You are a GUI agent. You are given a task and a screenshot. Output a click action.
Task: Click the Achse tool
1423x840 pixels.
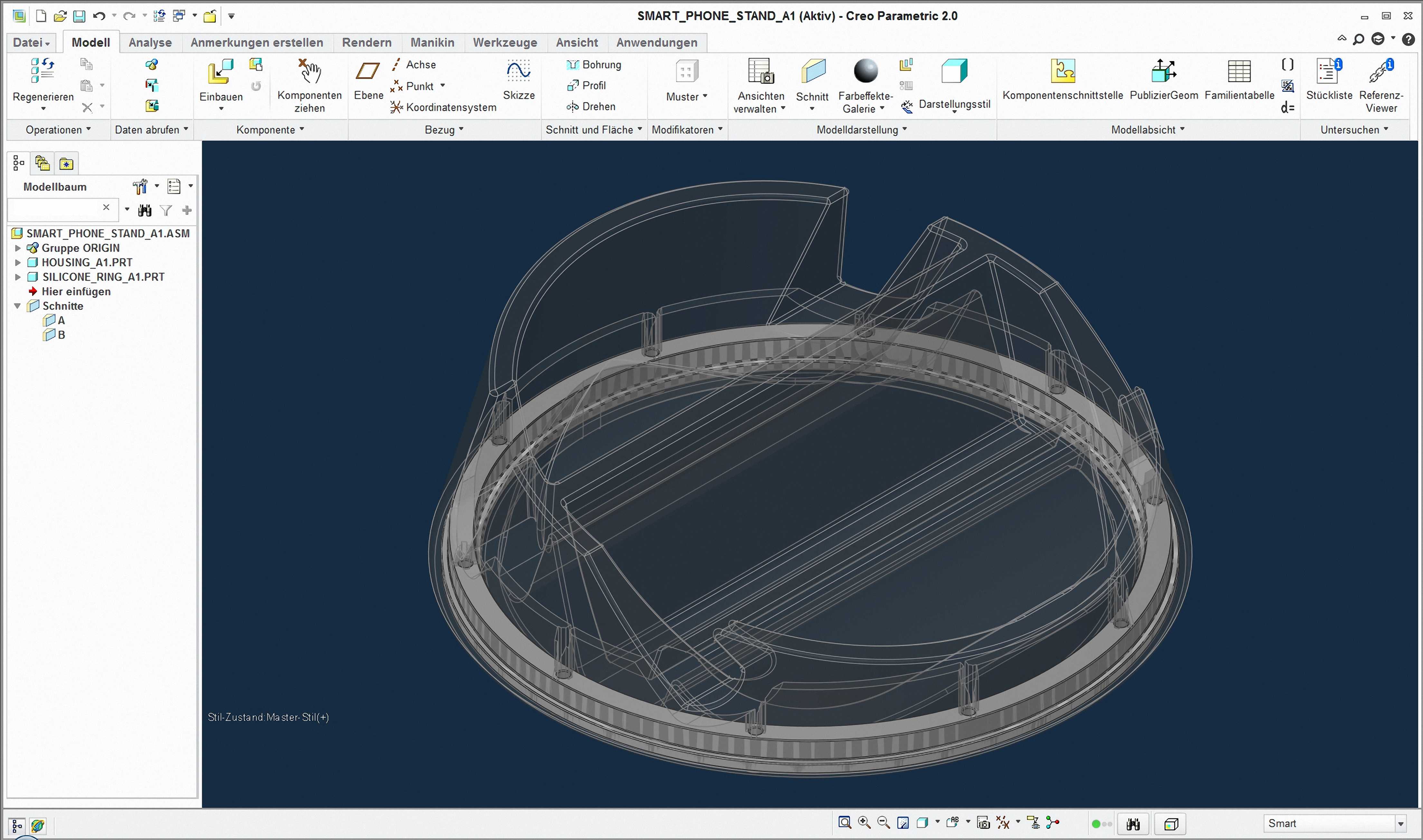(x=414, y=64)
